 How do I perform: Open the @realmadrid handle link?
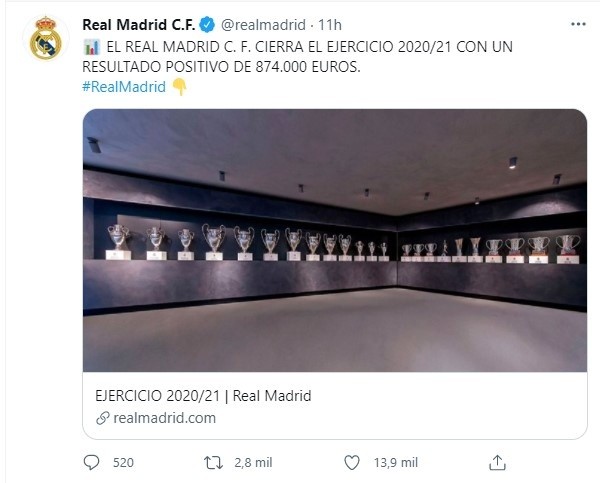263,25
